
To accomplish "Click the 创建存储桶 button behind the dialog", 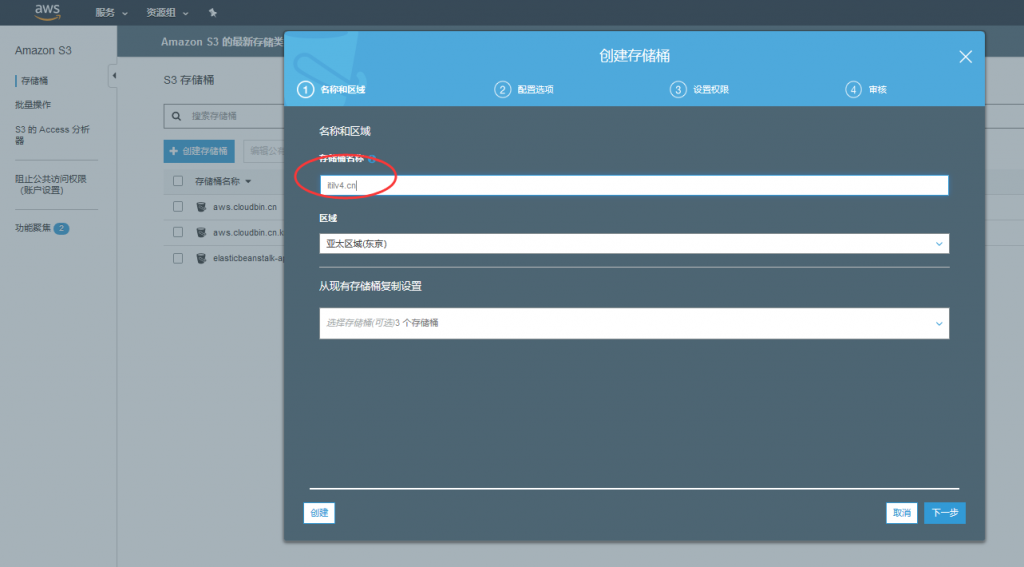I will (199, 151).
